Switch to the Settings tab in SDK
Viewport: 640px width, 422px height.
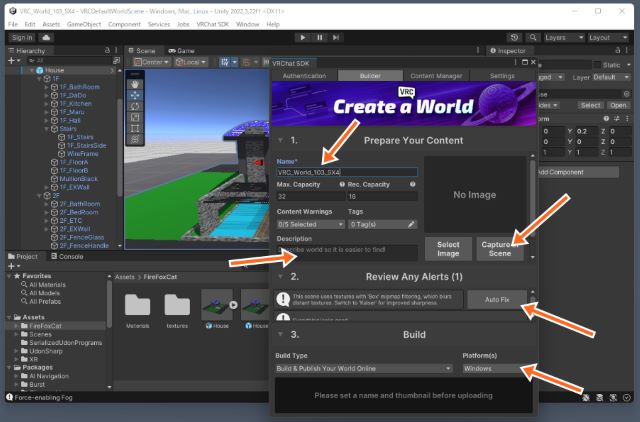pyautogui.click(x=502, y=76)
